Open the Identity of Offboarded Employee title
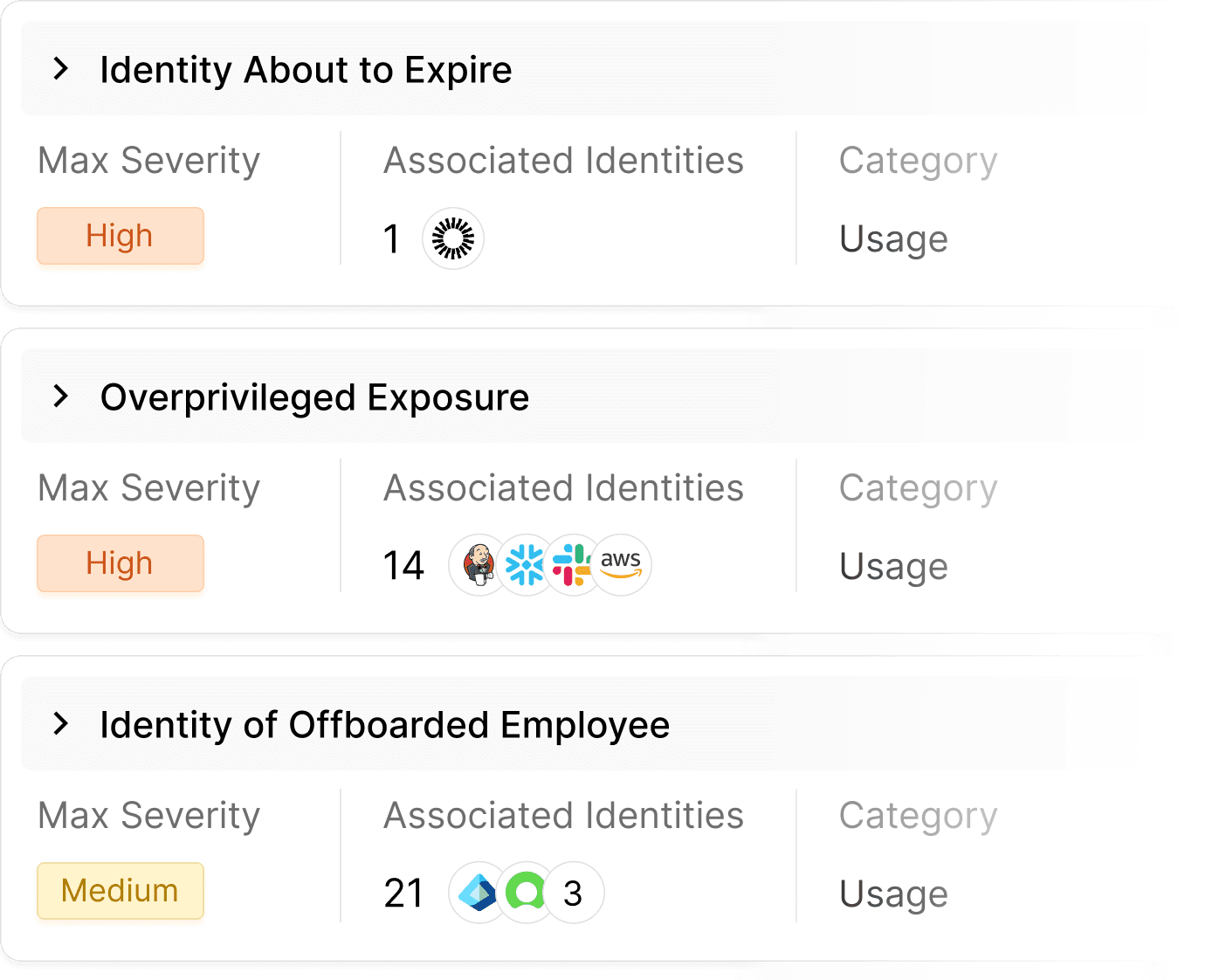 click(x=384, y=725)
